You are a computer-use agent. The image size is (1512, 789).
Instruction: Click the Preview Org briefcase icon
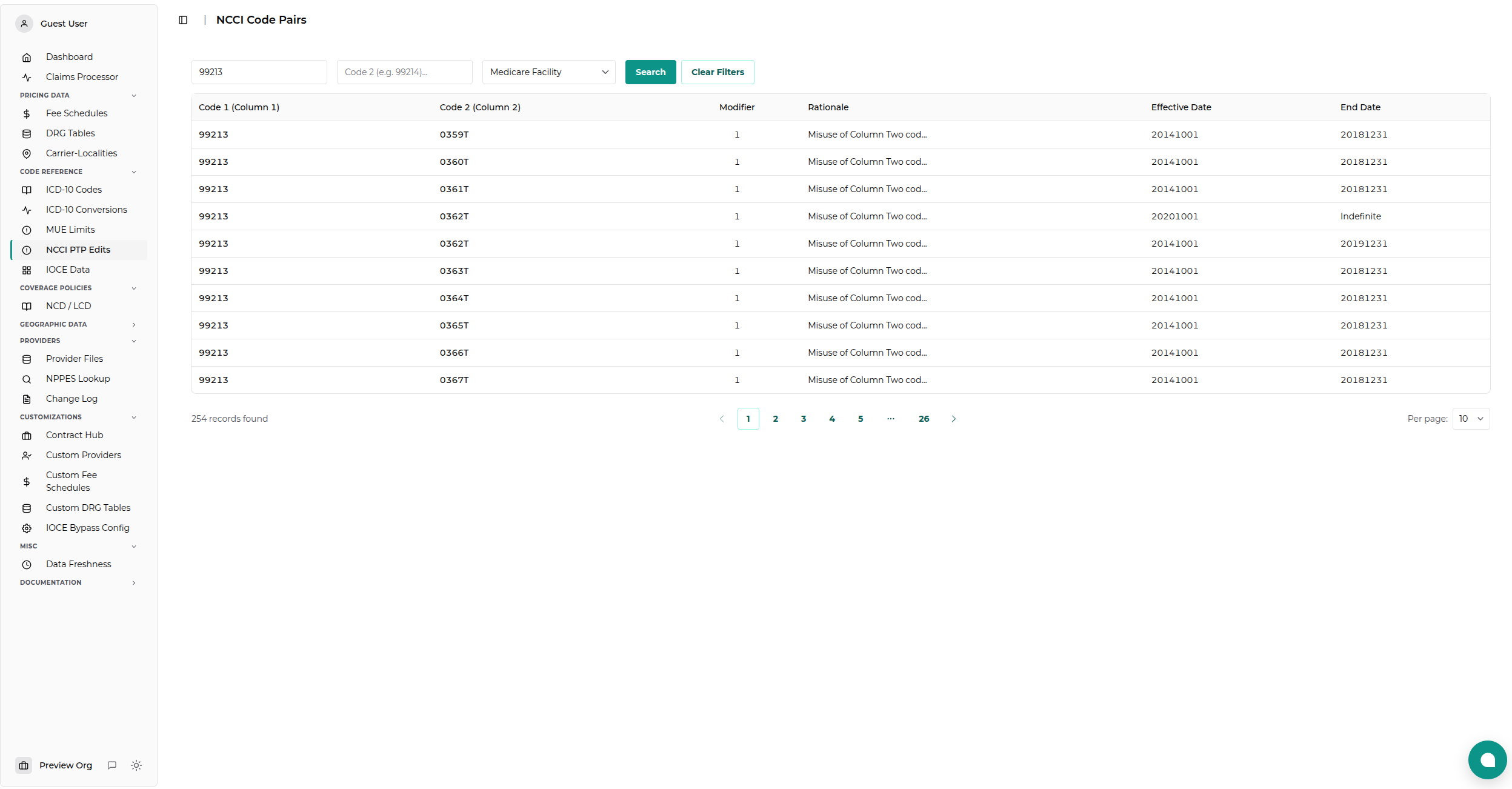(24, 765)
